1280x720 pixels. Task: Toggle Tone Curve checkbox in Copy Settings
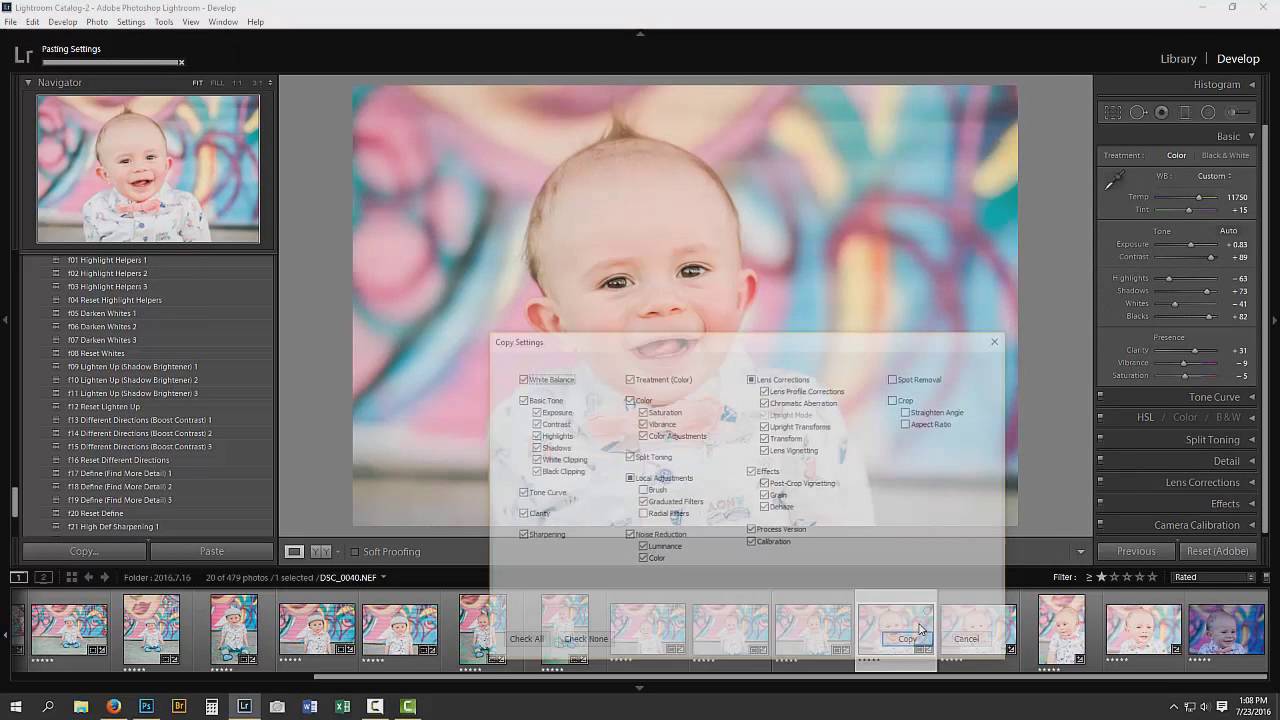pyautogui.click(x=523, y=492)
